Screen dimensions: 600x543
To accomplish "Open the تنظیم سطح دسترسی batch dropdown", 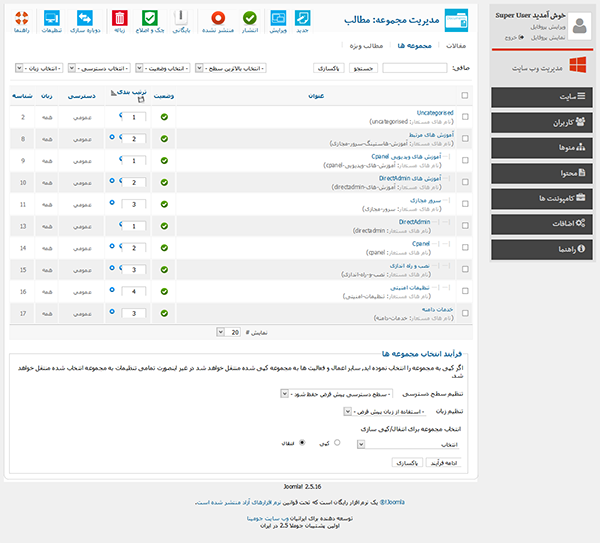I will click(x=337, y=394).
